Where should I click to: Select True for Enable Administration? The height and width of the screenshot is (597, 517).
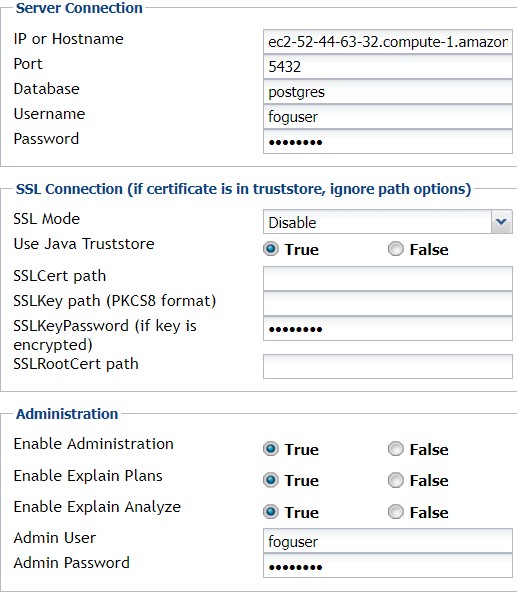pos(271,449)
